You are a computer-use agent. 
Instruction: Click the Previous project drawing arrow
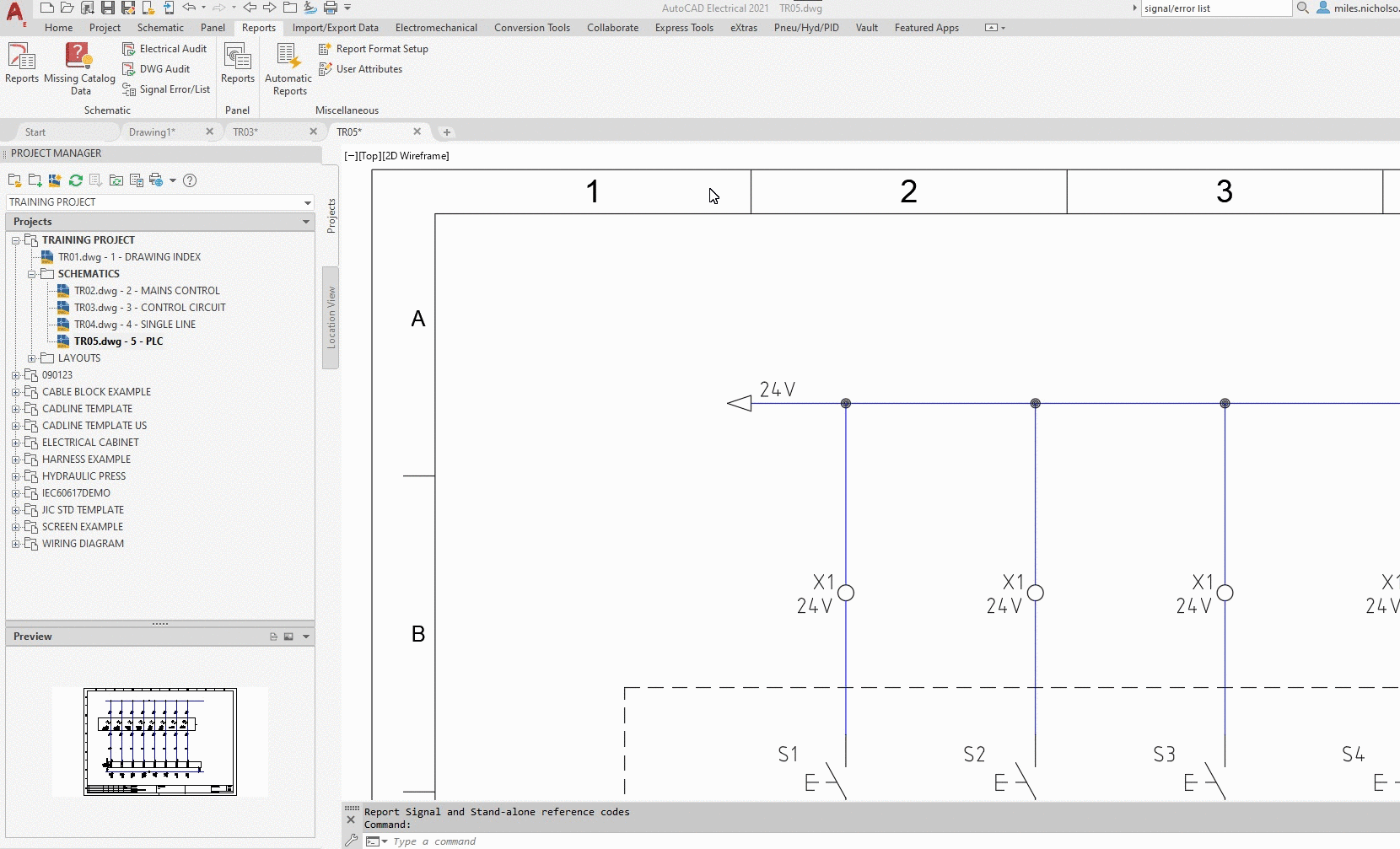(250, 8)
